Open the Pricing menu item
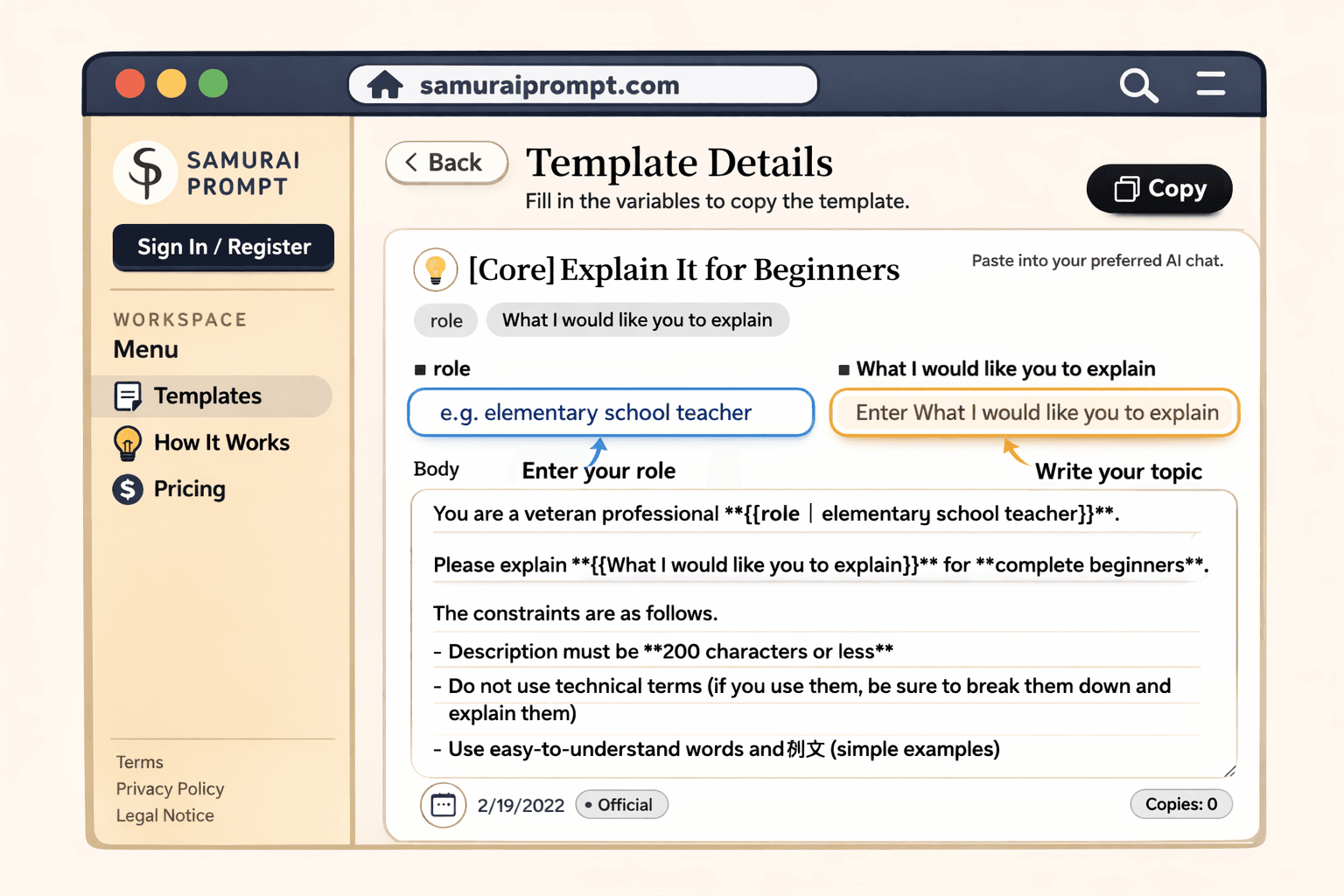Viewport: 1344px width, 896px height. click(x=190, y=489)
